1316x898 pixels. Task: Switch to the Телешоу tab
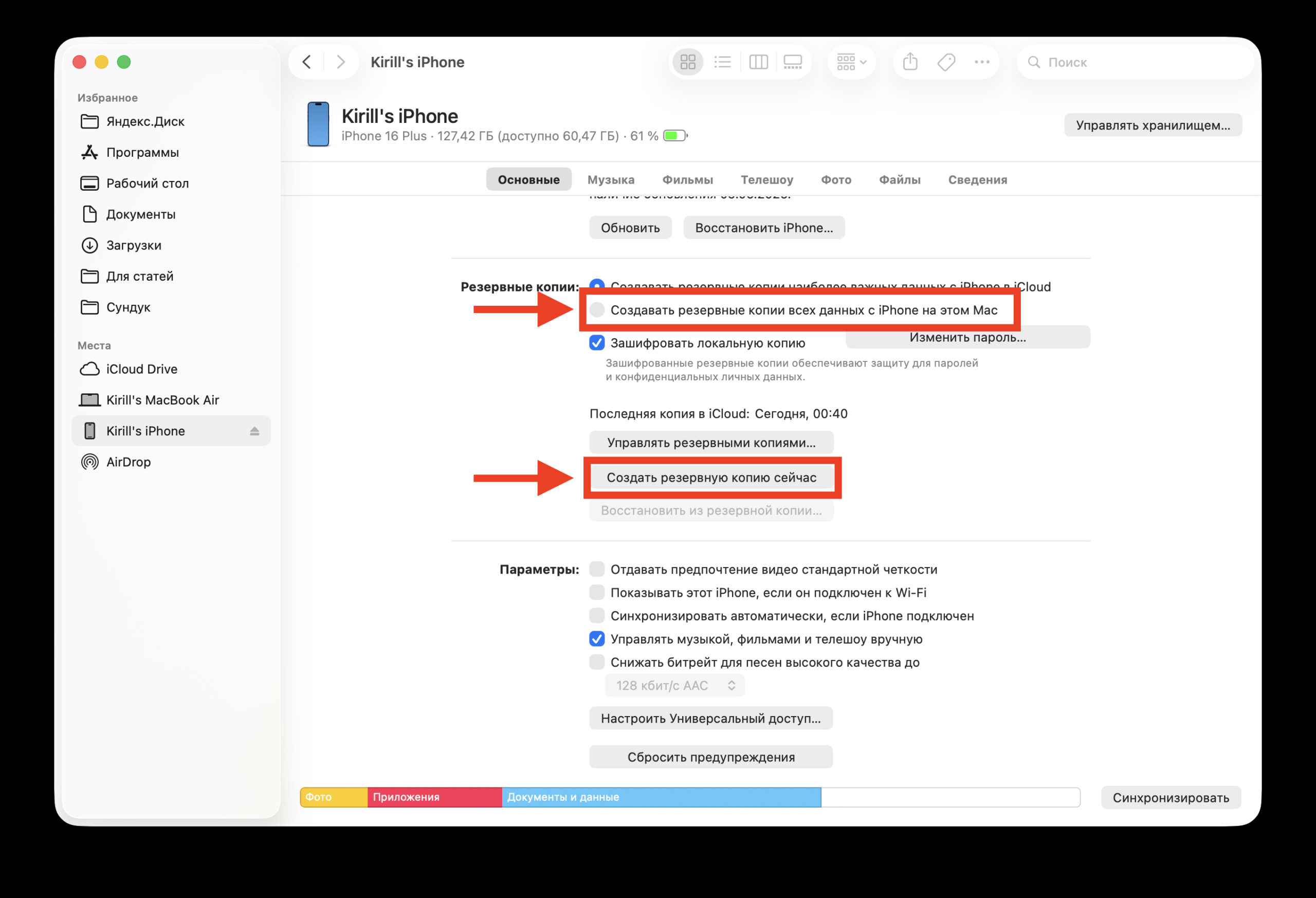[x=766, y=179]
